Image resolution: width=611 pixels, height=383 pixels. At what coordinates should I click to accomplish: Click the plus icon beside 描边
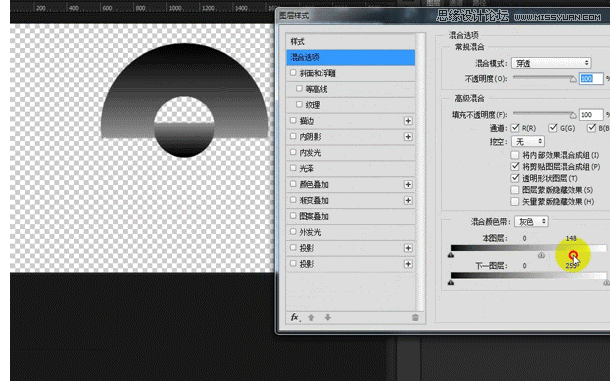click(408, 121)
